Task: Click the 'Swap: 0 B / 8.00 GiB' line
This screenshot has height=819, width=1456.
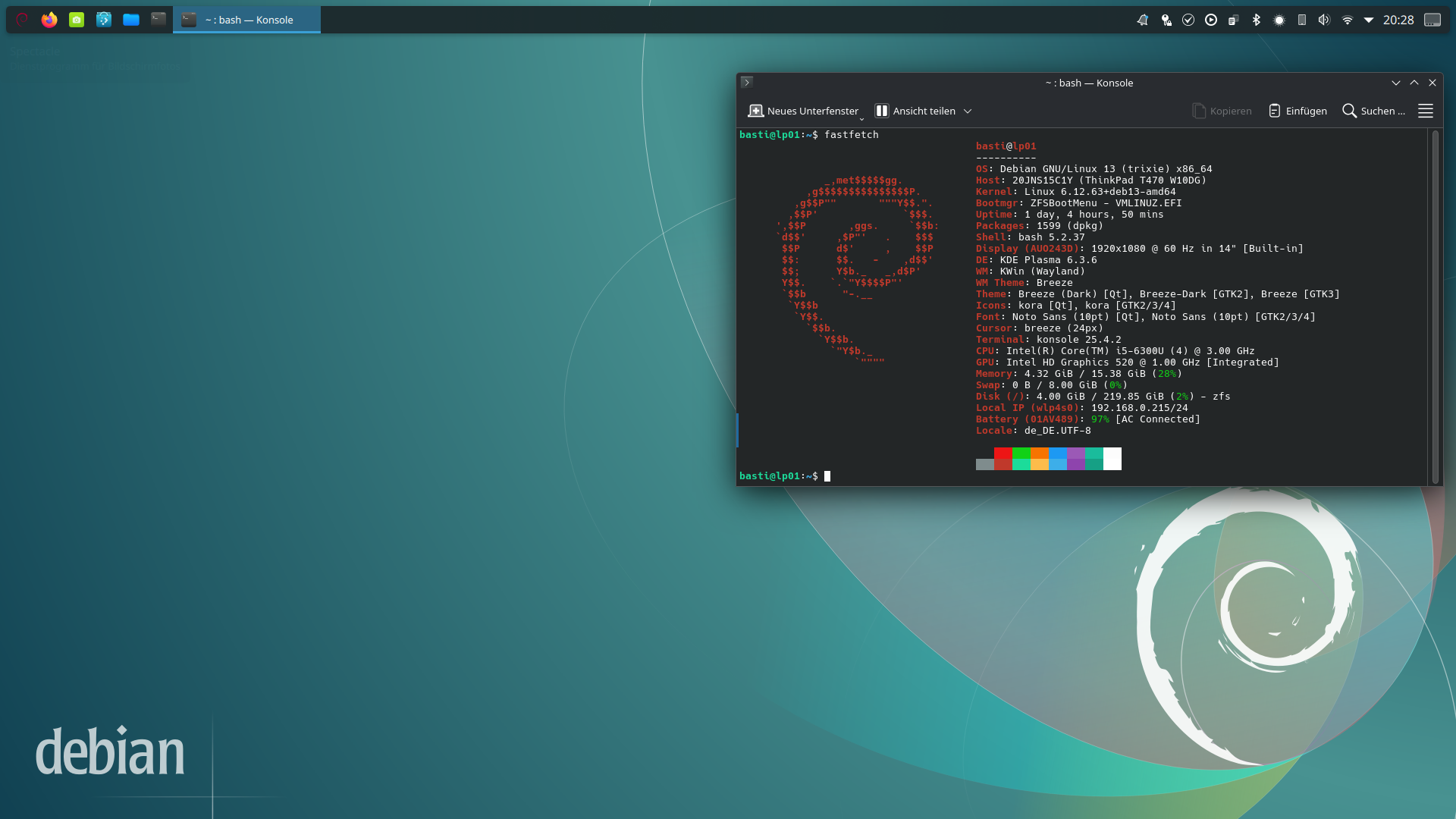Action: pos(1052,385)
